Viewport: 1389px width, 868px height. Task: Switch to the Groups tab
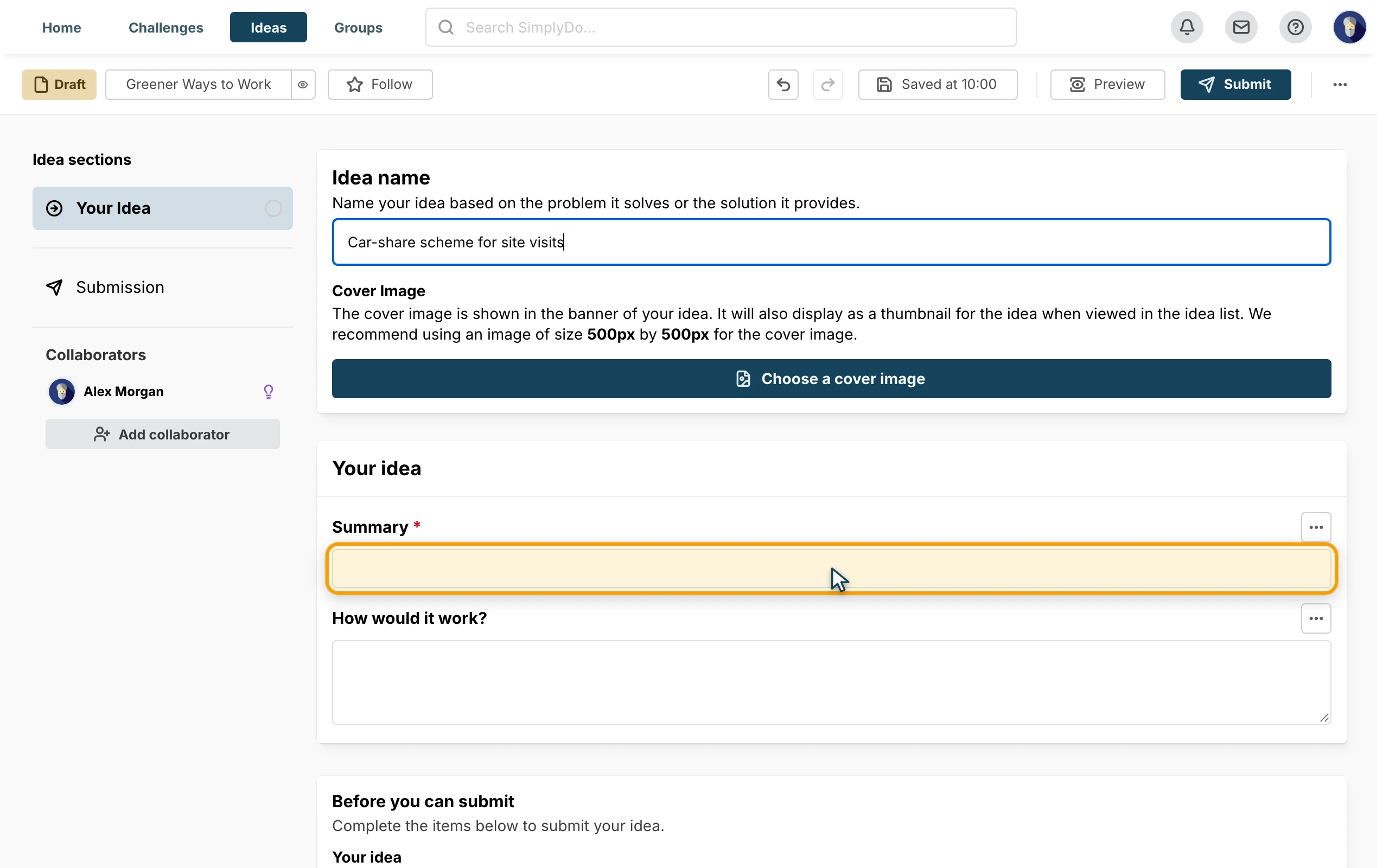click(x=358, y=27)
